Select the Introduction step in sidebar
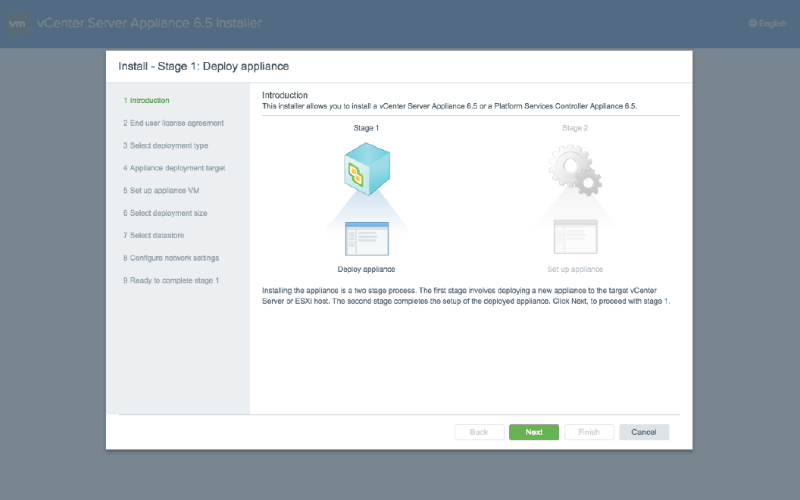This screenshot has width=800, height=500. coord(149,100)
